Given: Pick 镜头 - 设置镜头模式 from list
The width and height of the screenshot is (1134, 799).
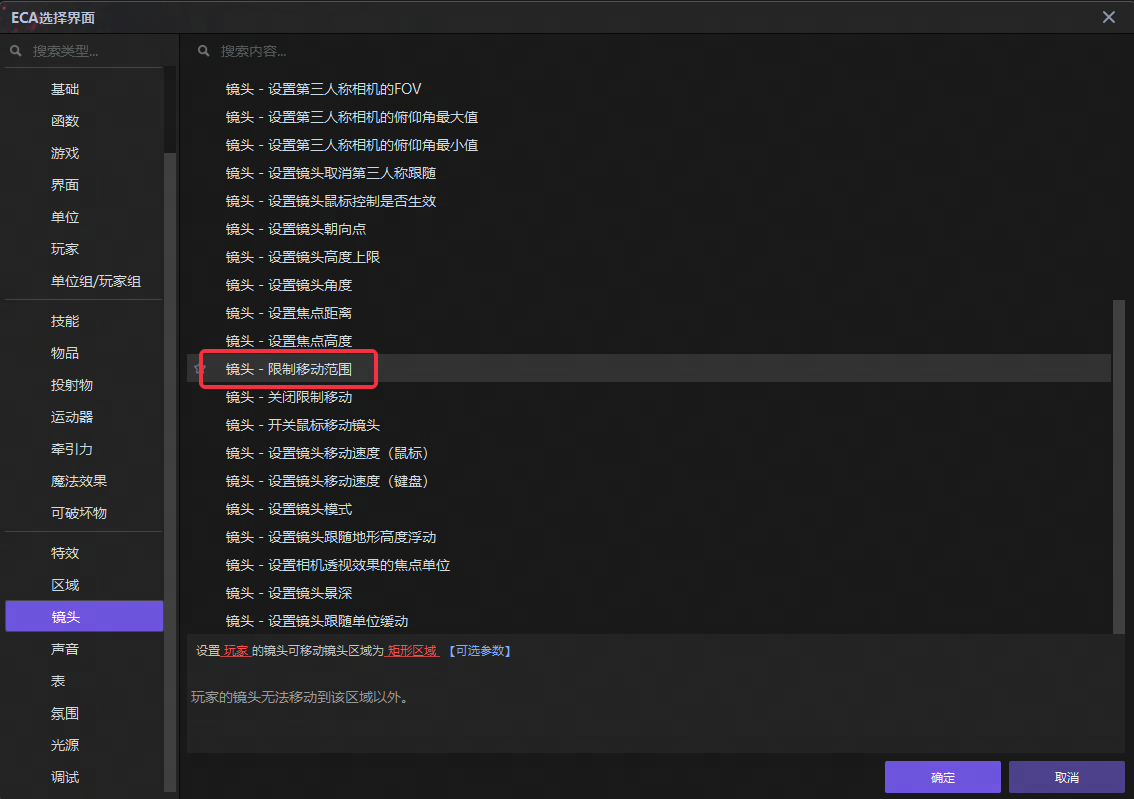Looking at the screenshot, I should tap(289, 509).
